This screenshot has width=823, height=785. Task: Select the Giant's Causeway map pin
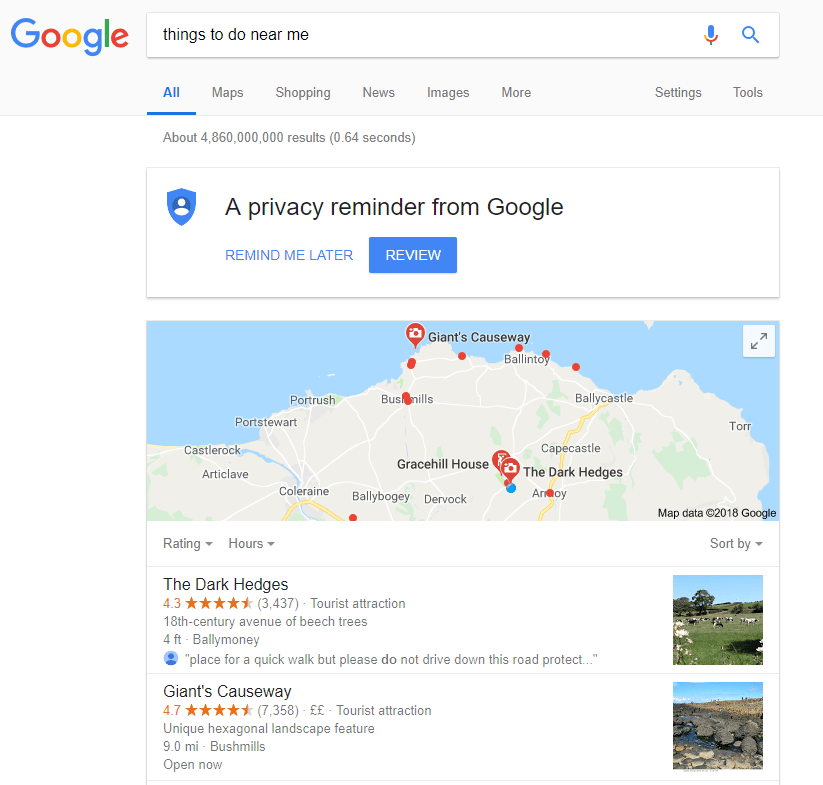tap(415, 334)
